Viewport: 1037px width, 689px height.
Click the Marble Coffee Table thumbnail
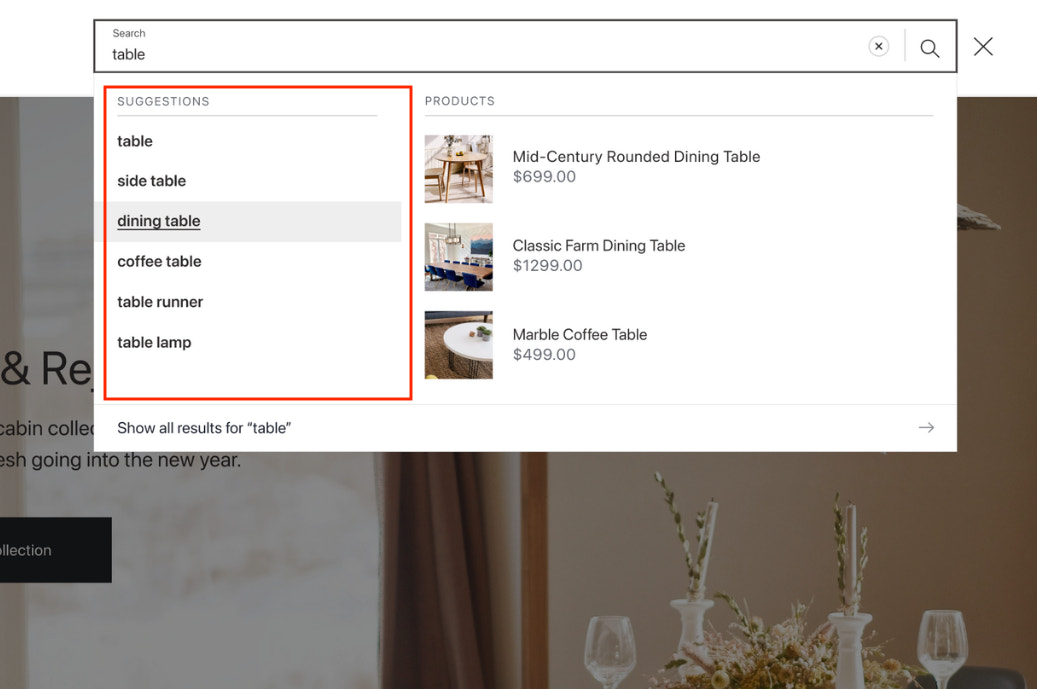click(x=458, y=344)
